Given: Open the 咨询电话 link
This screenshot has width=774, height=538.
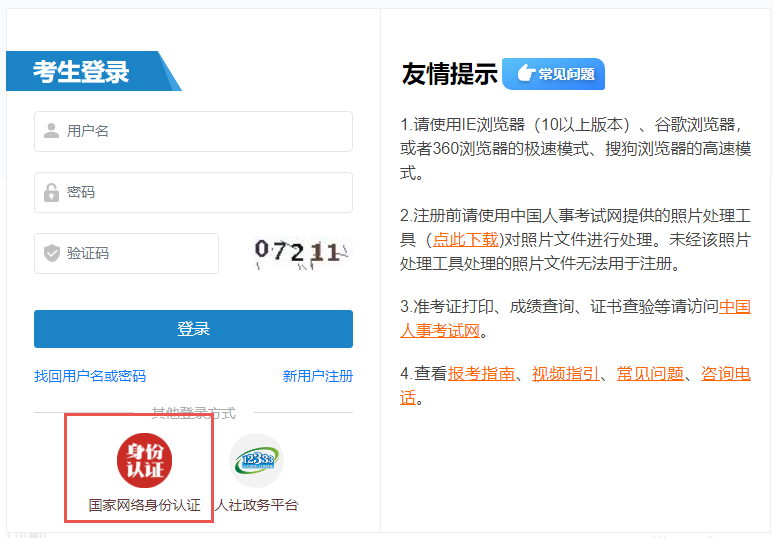Looking at the screenshot, I should (725, 373).
